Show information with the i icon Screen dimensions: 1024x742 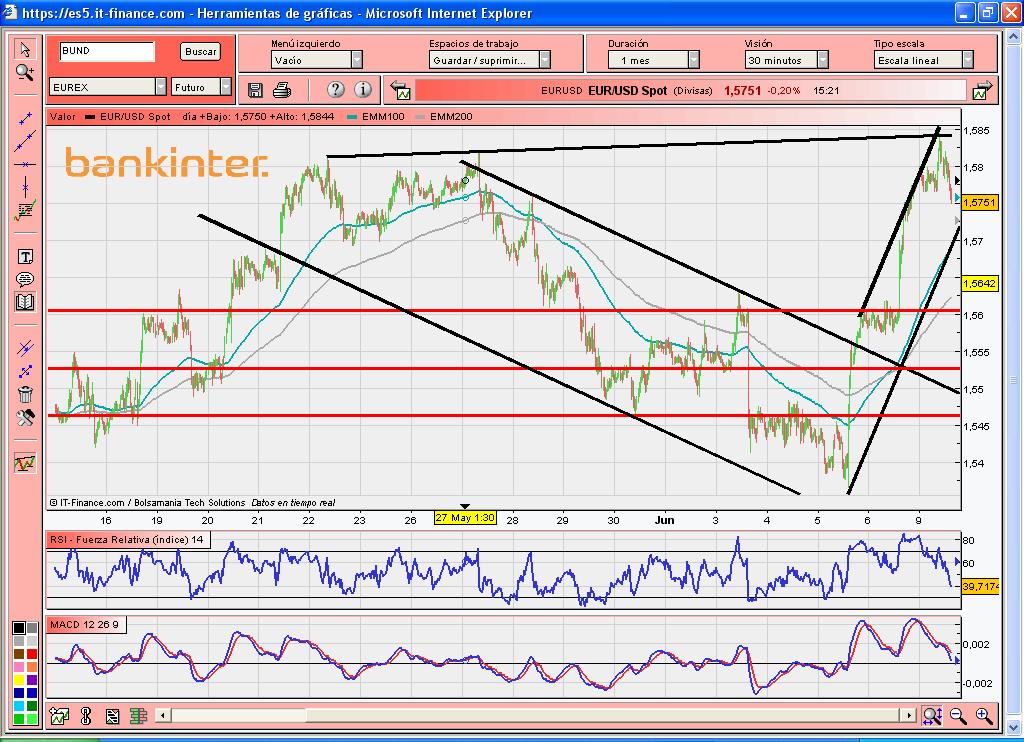(x=362, y=89)
